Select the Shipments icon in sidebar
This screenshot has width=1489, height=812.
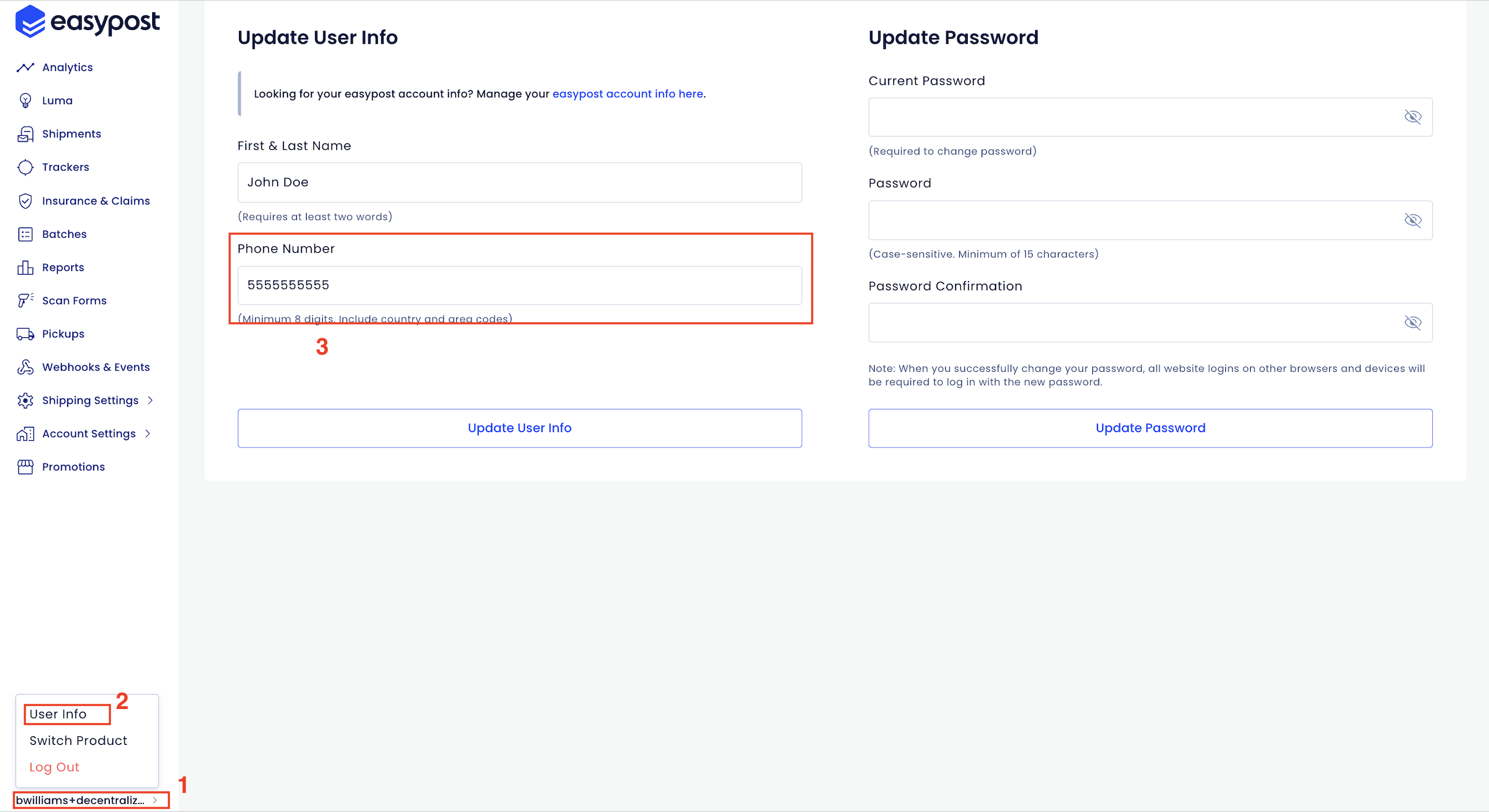pos(25,134)
